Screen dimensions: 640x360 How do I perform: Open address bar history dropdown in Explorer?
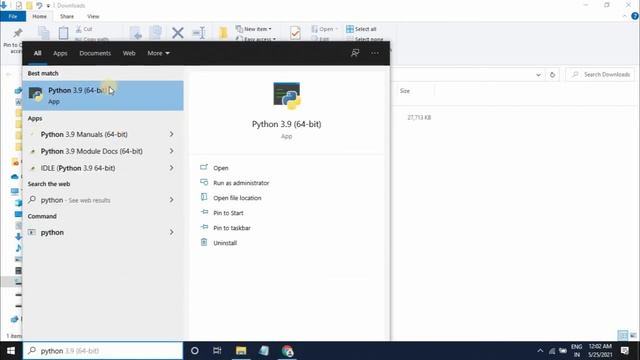[538, 75]
